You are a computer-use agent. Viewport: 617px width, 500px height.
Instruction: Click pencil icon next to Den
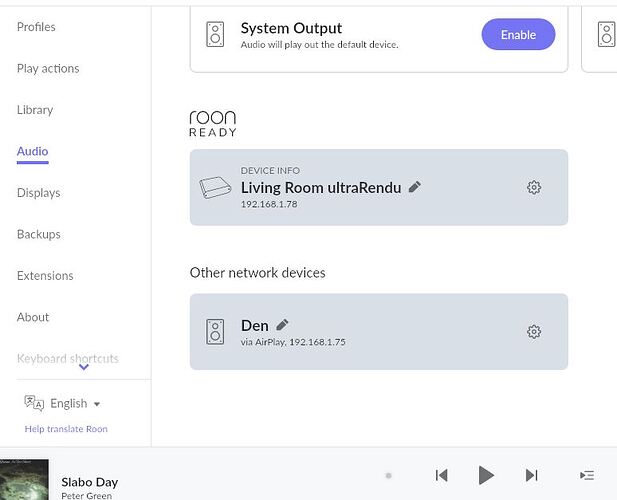point(282,325)
